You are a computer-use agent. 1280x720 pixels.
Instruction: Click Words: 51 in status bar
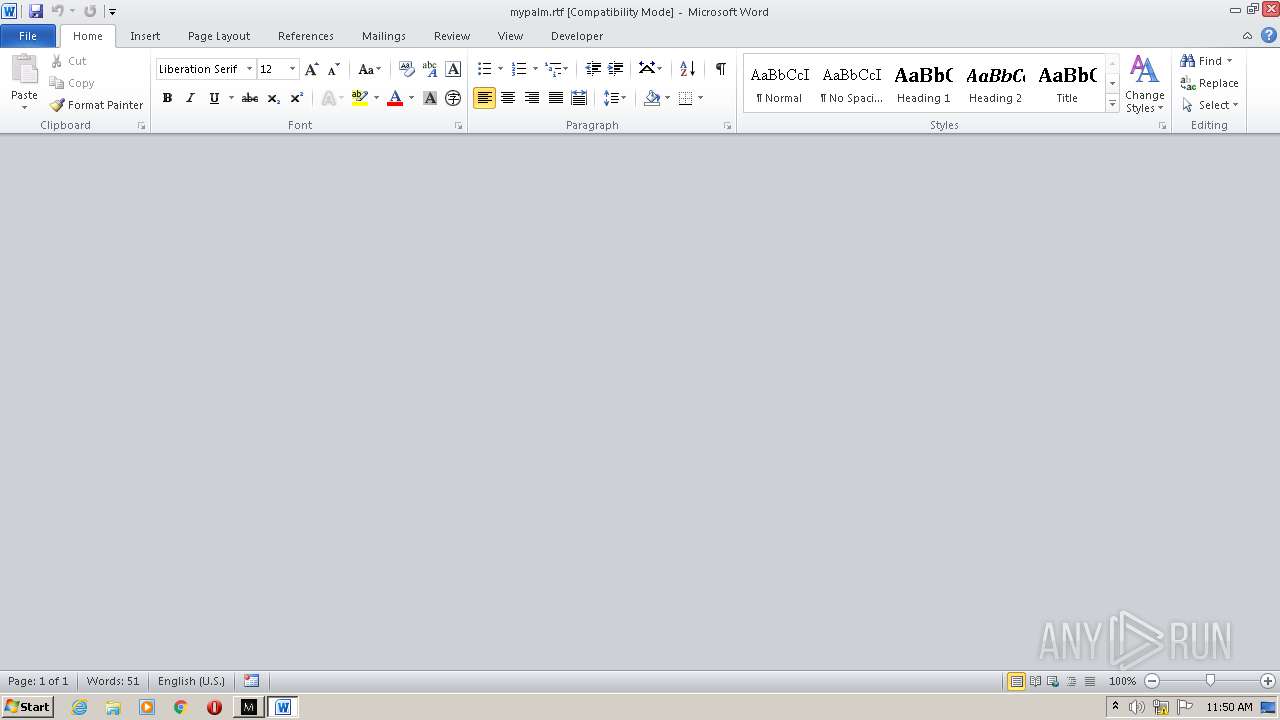click(x=113, y=681)
